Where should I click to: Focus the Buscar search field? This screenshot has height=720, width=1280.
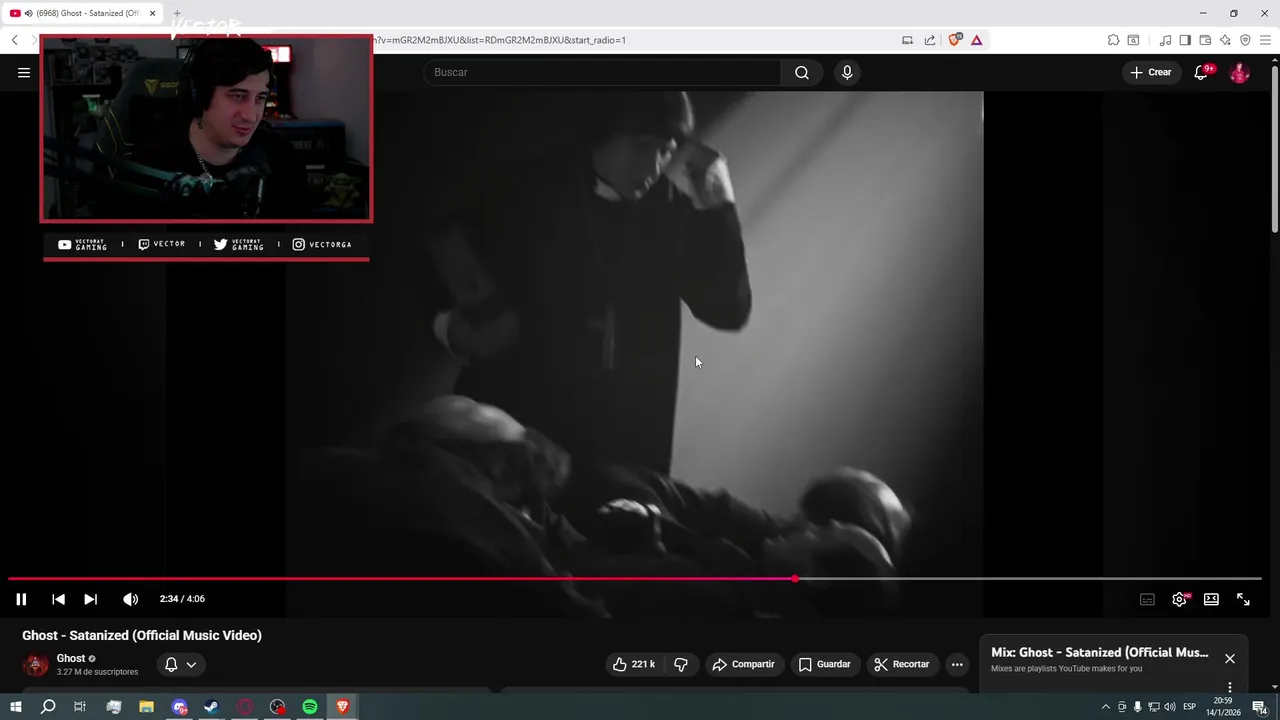[603, 72]
